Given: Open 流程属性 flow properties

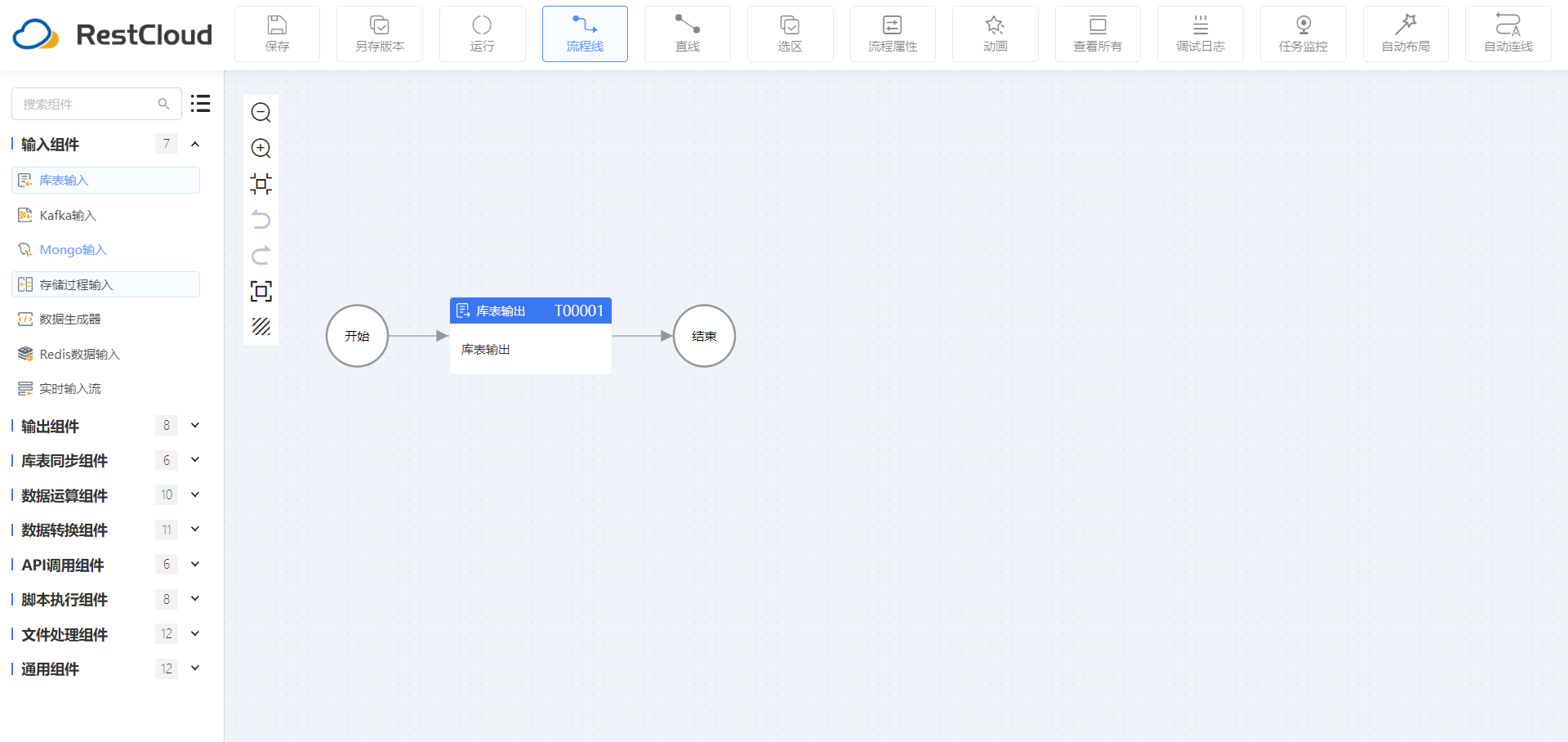Looking at the screenshot, I should click(893, 34).
